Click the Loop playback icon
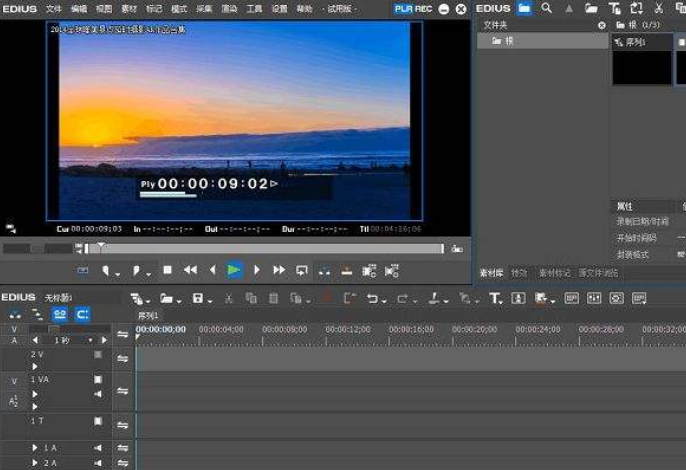This screenshot has width=686, height=470. [x=301, y=270]
